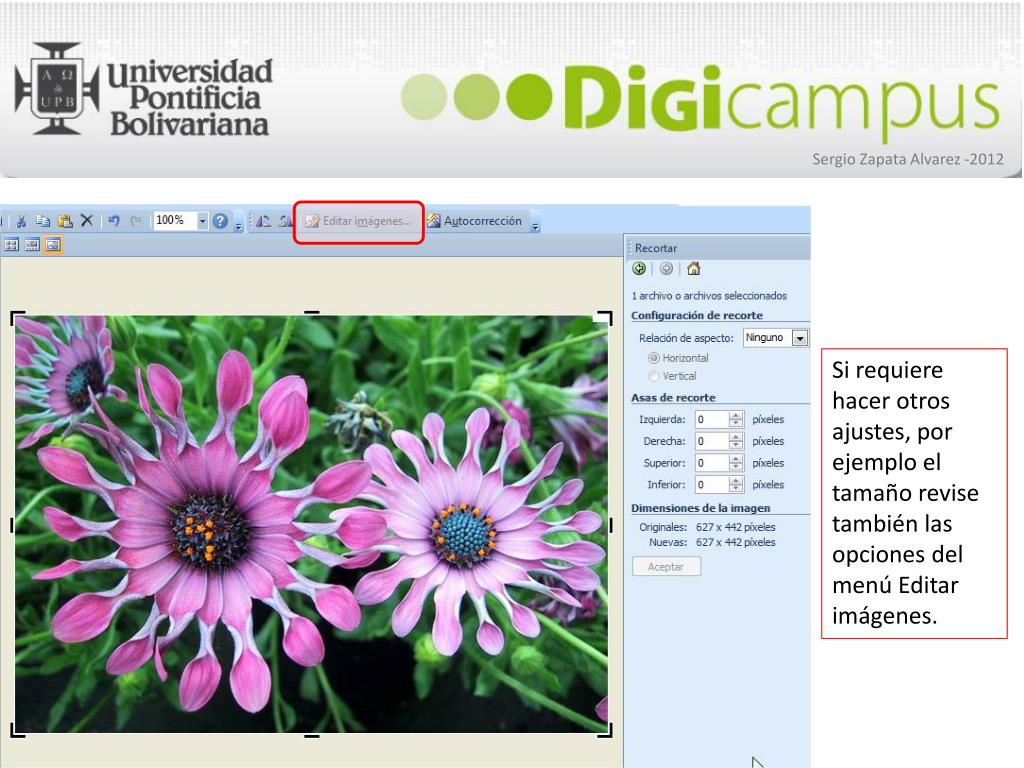Open the zoom 100% dropdown arrow
1024x768 pixels.
[202, 221]
